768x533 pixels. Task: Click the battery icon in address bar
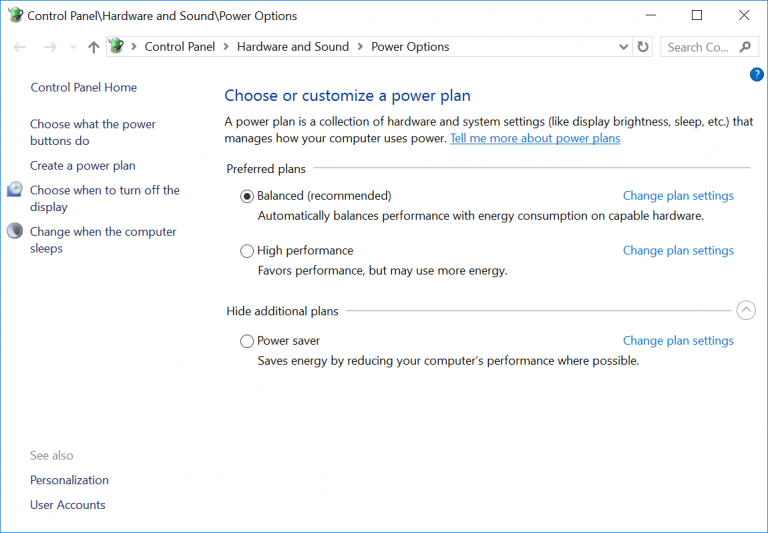118,47
